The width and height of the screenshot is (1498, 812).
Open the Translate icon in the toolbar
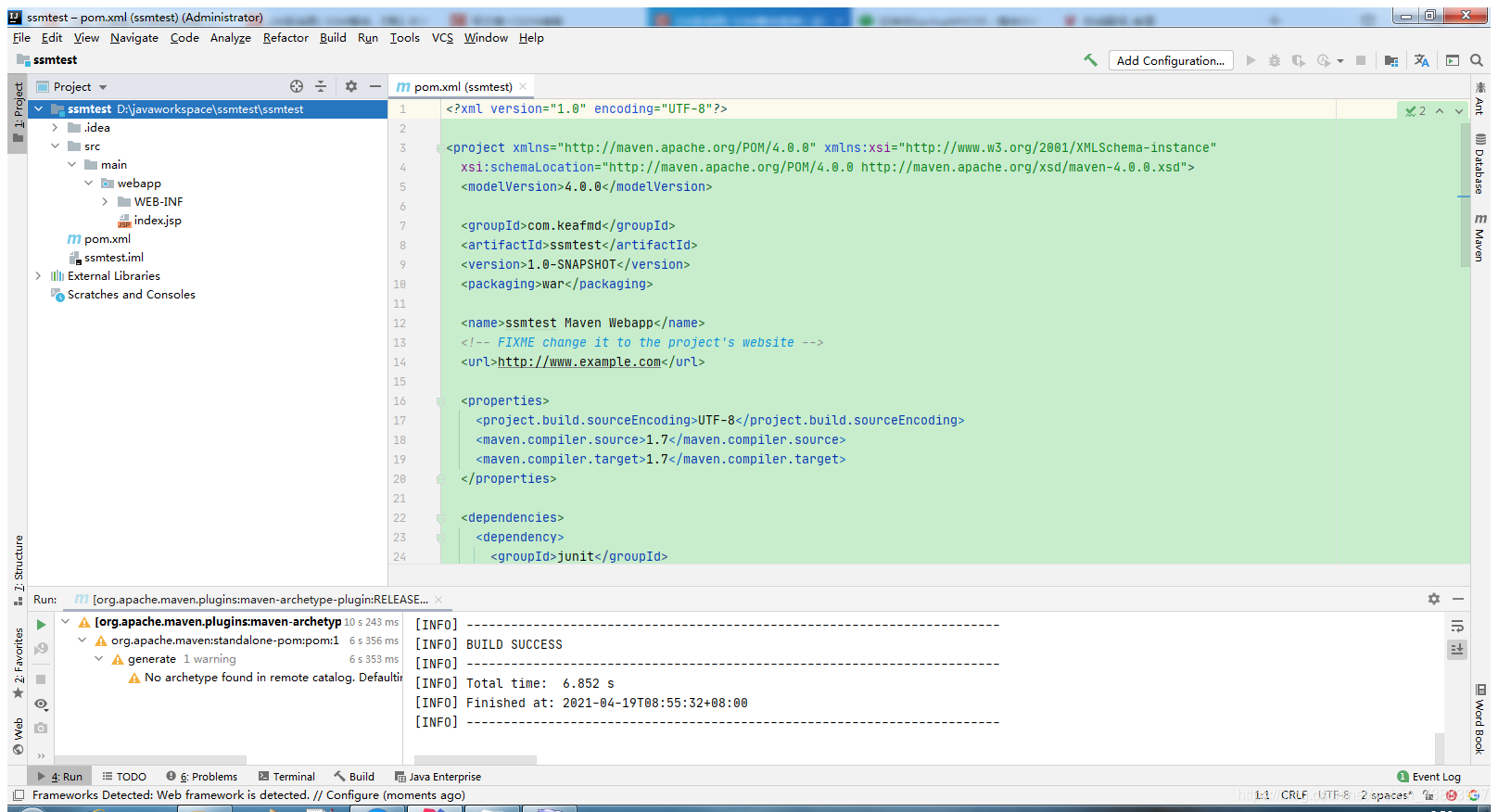click(x=1421, y=60)
